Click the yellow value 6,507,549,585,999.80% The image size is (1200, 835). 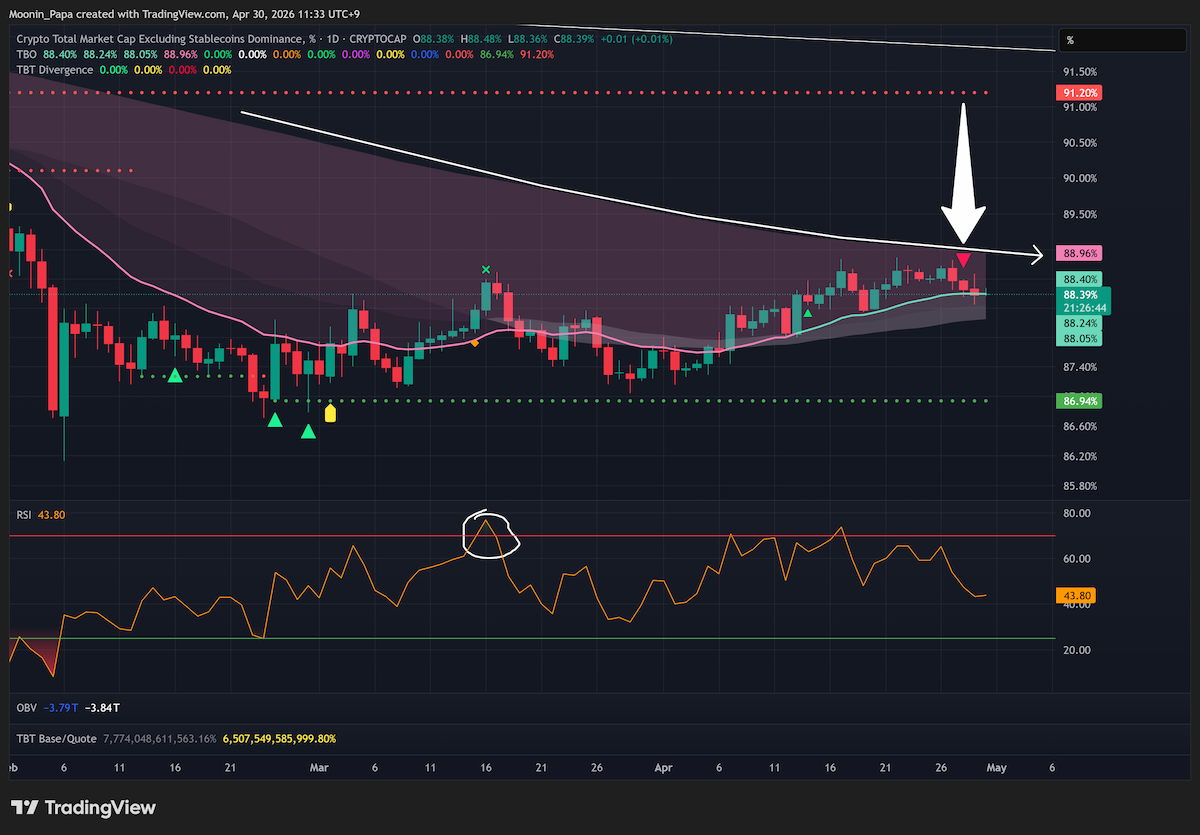(278, 738)
